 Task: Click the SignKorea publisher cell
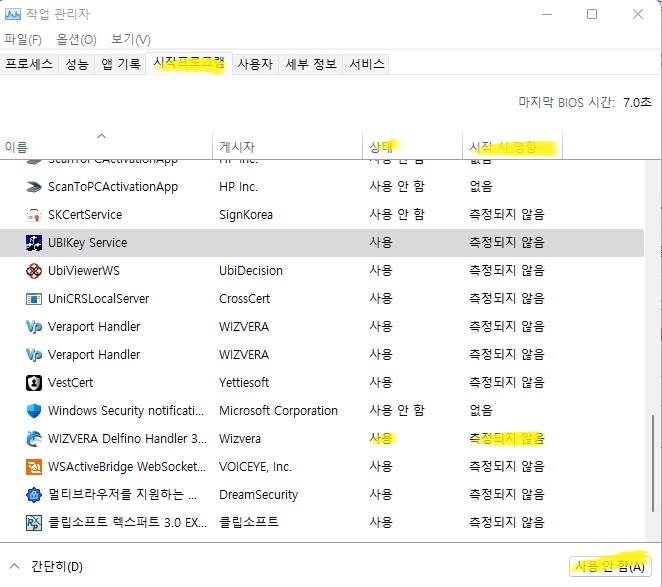coord(246,215)
